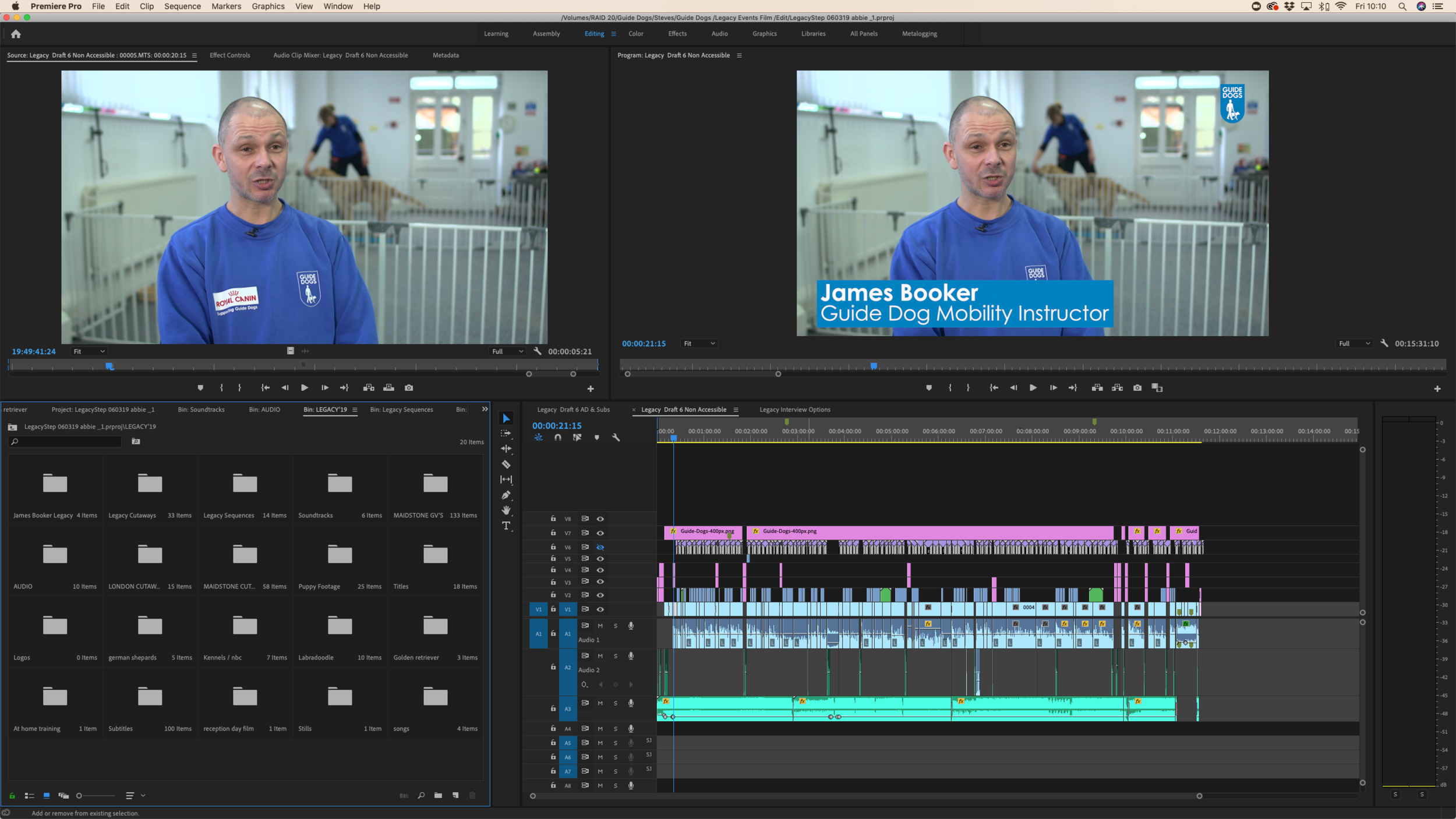
Task: Open Legacy Draft 6 AD & Subs sequence tab
Action: [x=573, y=409]
